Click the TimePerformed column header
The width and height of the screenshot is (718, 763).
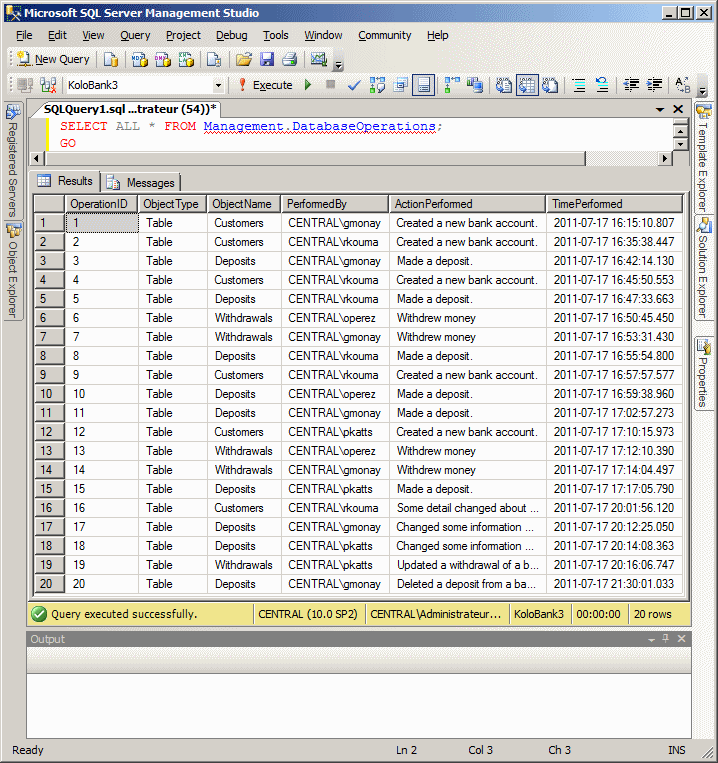point(614,204)
